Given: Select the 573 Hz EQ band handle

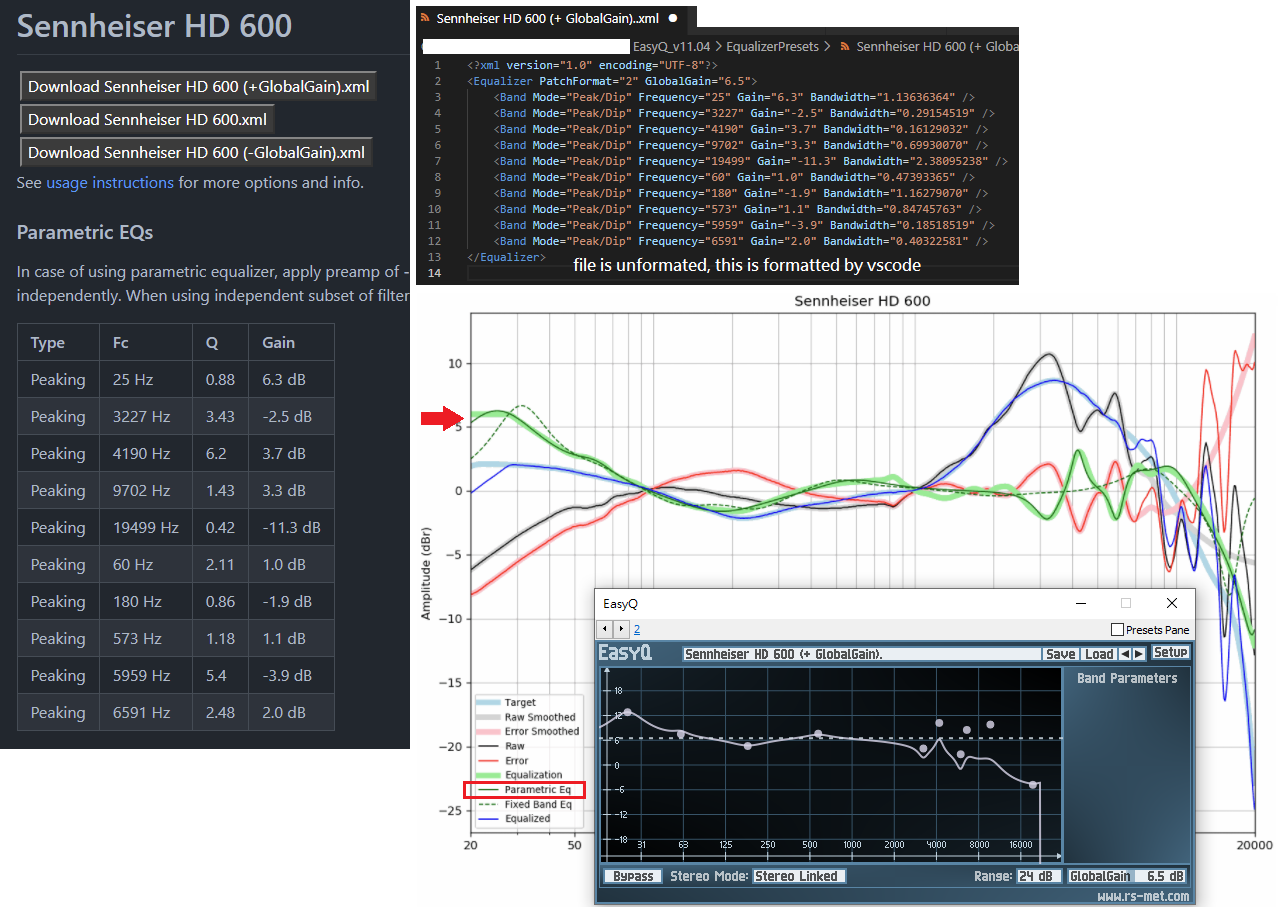Looking at the screenshot, I should tap(818, 733).
